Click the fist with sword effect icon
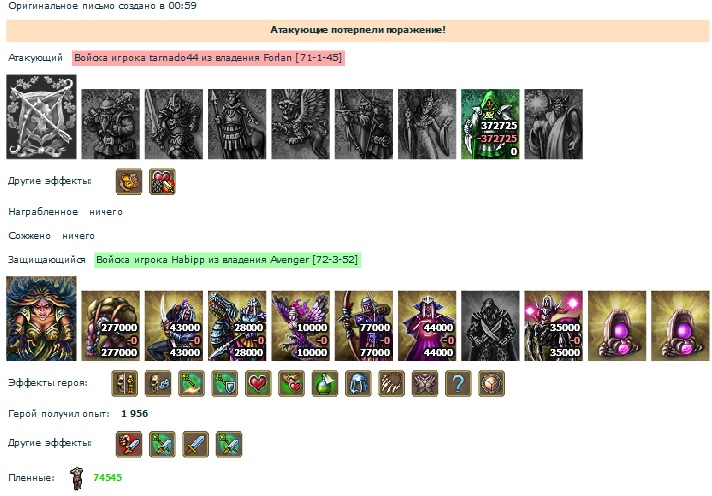This screenshot has width=712, height=496. [129, 444]
